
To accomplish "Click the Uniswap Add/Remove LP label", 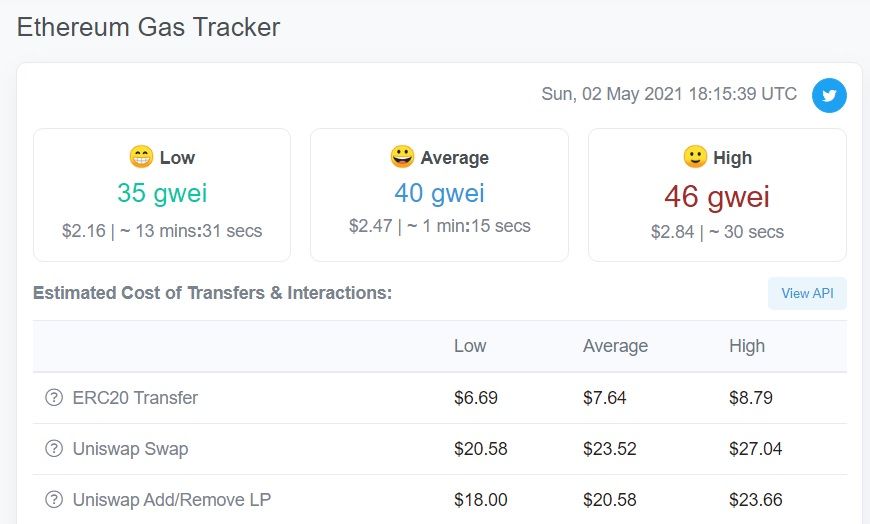I will point(172,500).
